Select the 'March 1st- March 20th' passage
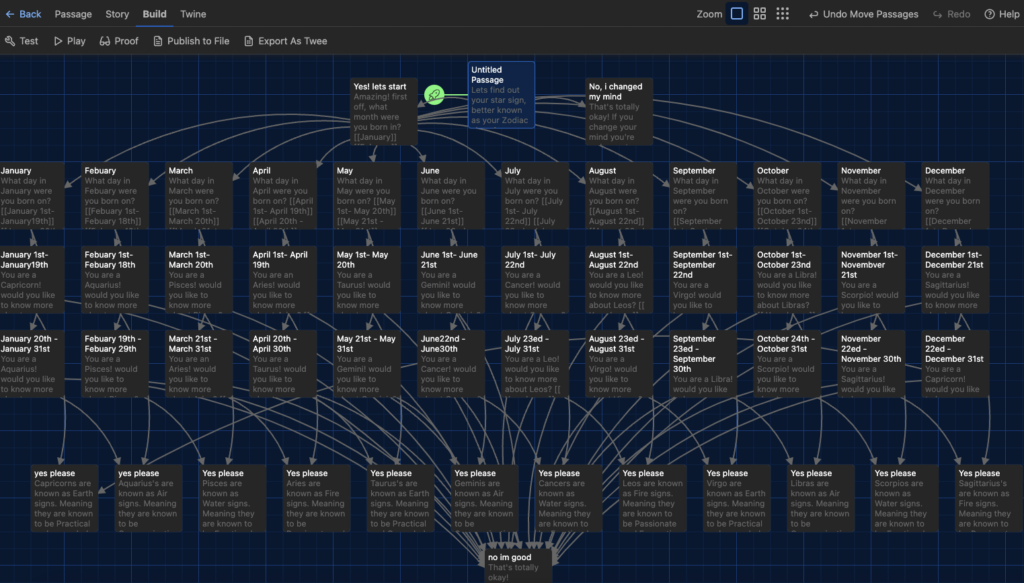 click(199, 280)
